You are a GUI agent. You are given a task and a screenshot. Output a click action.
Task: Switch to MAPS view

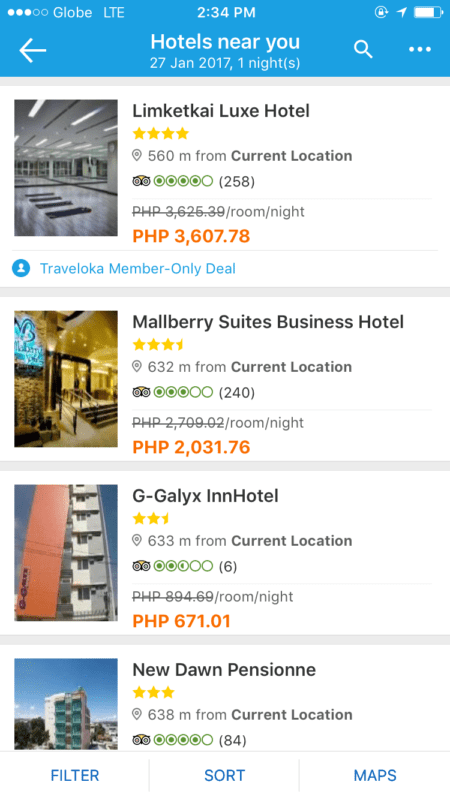point(375,776)
